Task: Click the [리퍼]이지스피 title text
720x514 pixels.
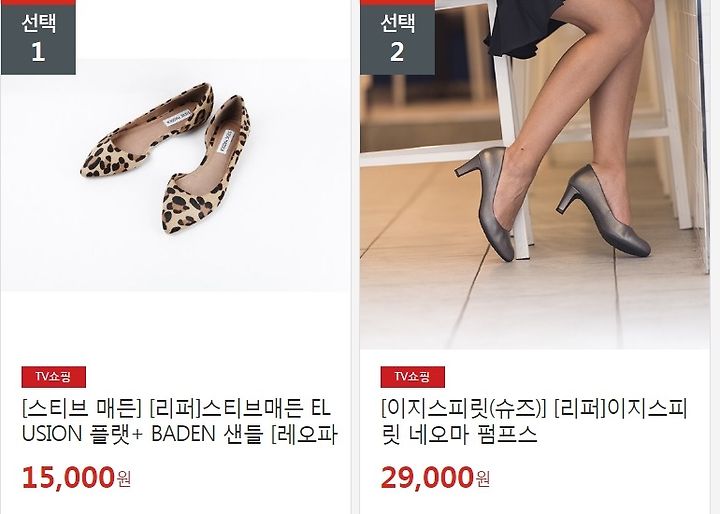Action: click(x=621, y=409)
